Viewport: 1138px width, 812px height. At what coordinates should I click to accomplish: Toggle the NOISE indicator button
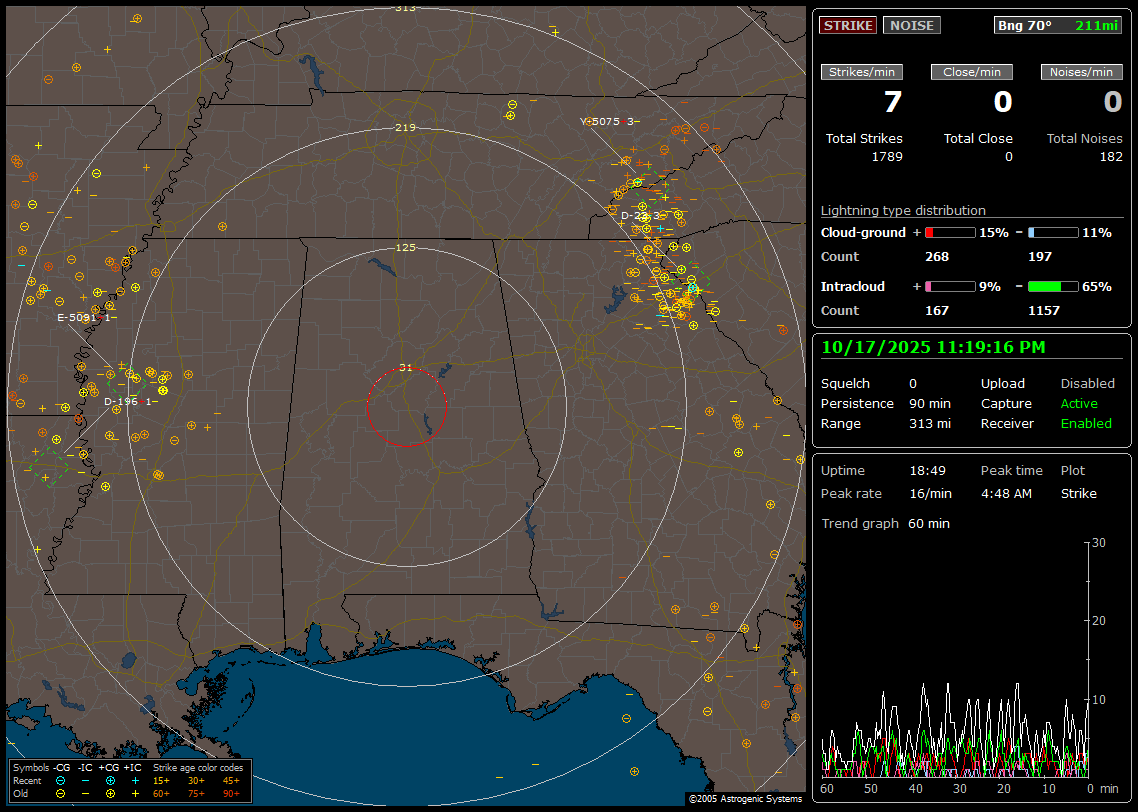(x=911, y=25)
